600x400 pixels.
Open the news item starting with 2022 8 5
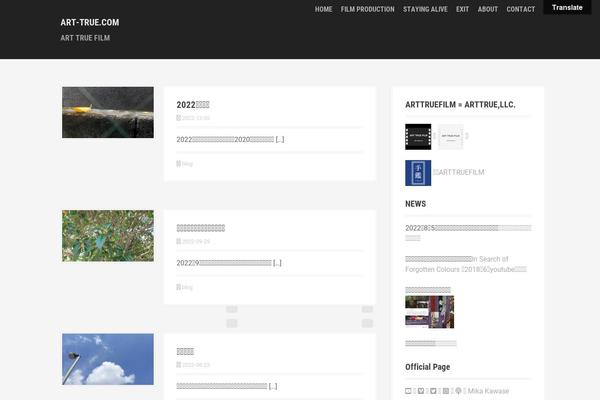tap(468, 233)
